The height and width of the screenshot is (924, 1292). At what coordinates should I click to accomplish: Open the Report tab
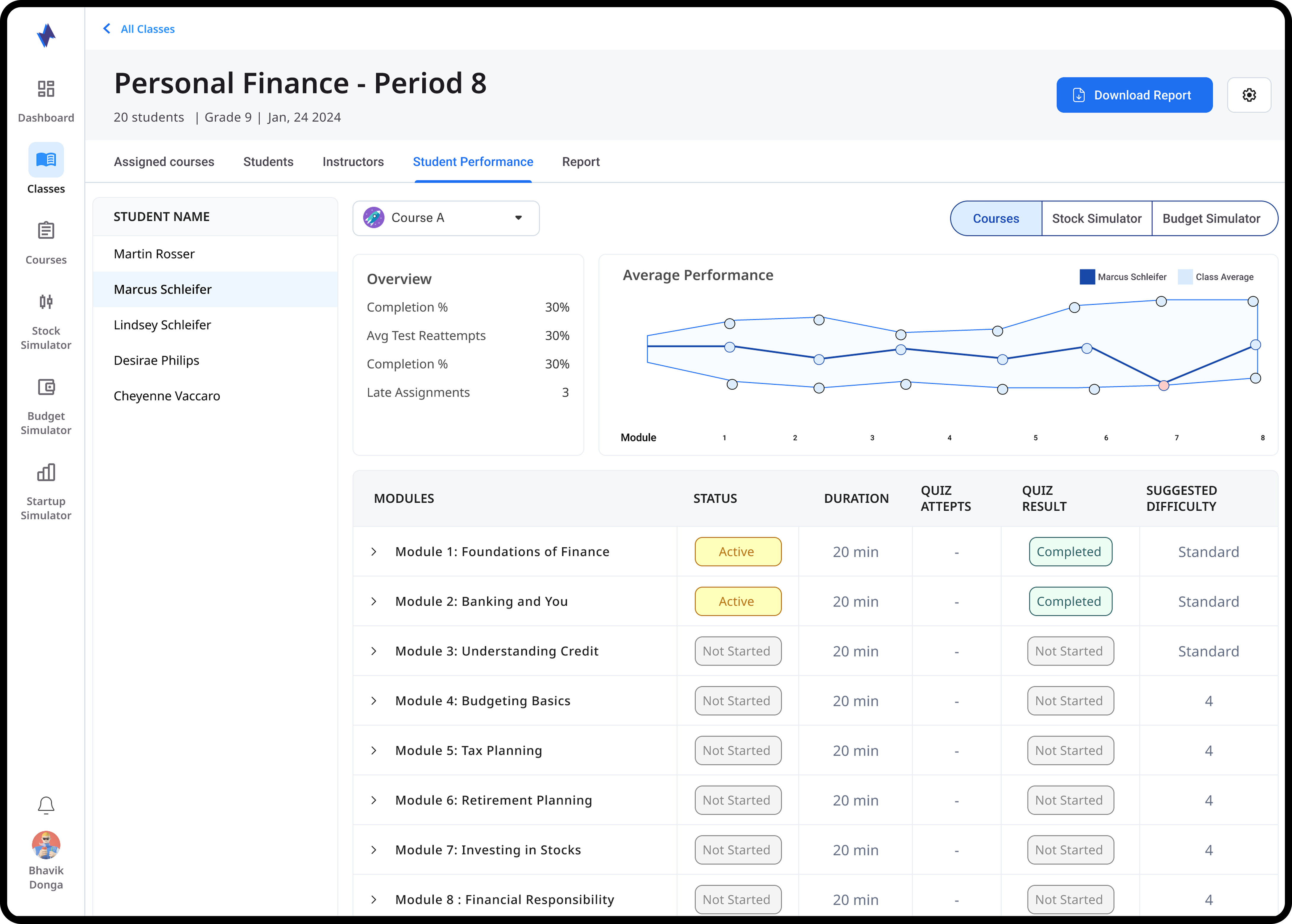click(580, 162)
